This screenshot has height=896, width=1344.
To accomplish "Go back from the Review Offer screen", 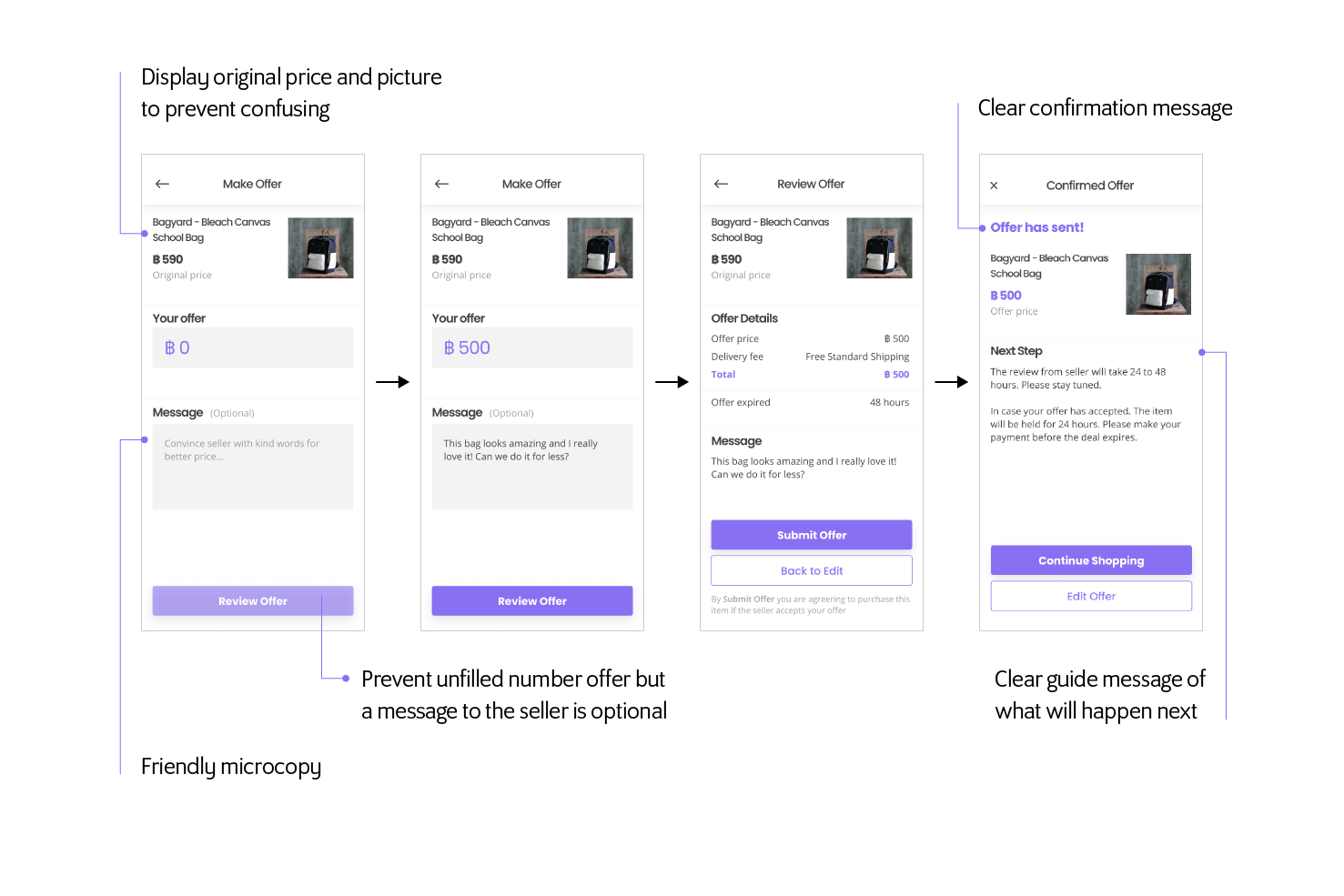I will click(722, 184).
